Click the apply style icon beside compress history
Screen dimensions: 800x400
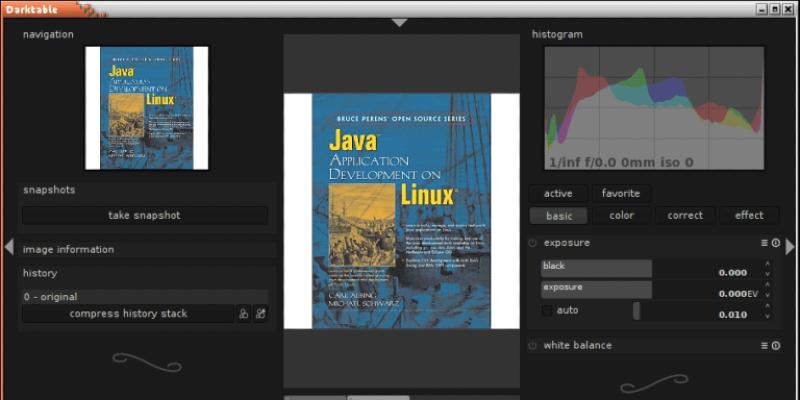coord(260,314)
